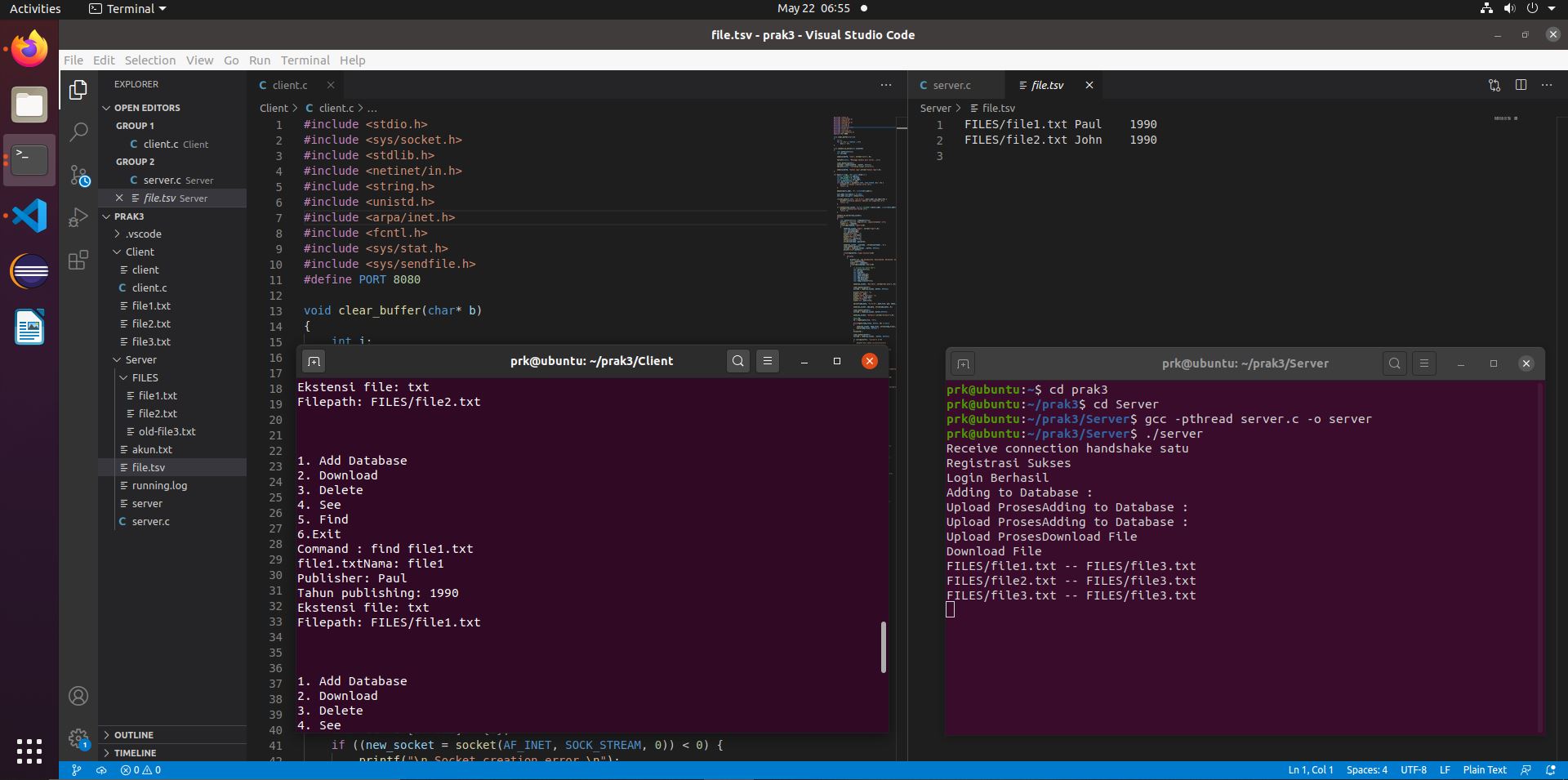Open the hamburger menu in the Client terminal
The height and width of the screenshot is (780, 1568).
(x=768, y=361)
